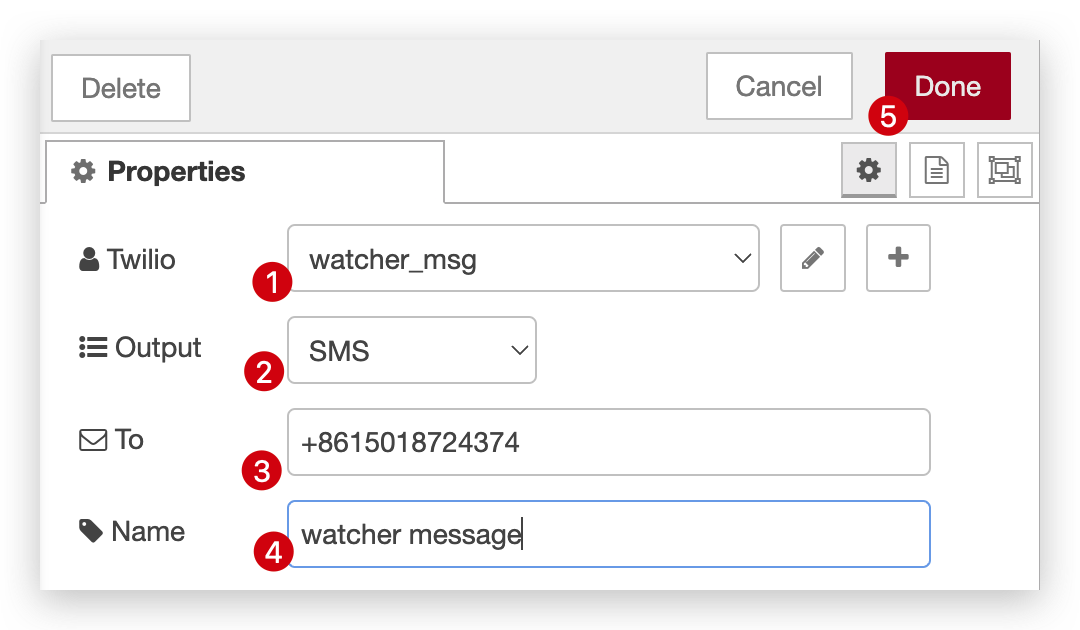Click the Output label

click(140, 348)
